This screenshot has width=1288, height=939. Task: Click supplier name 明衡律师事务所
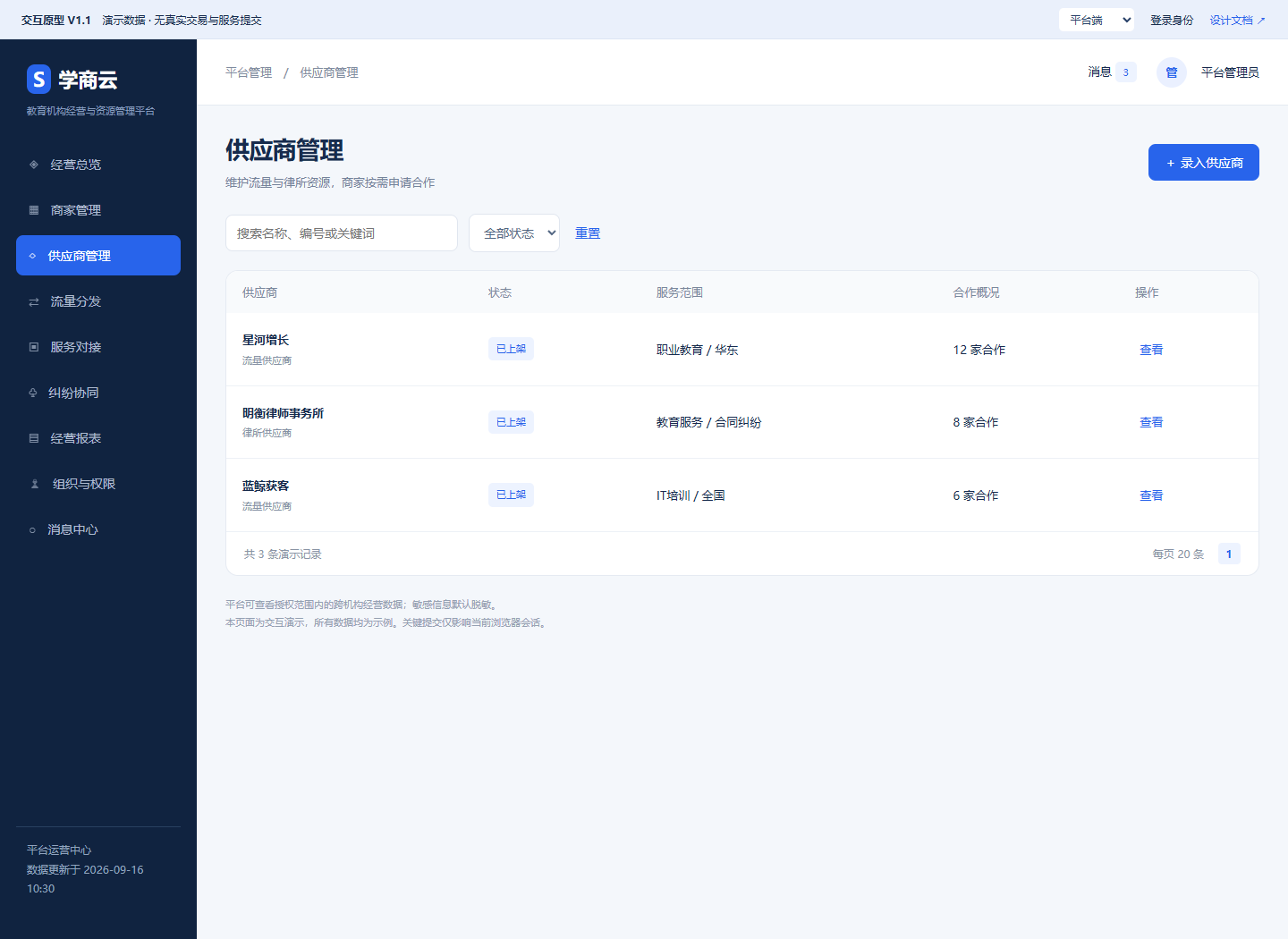(283, 413)
